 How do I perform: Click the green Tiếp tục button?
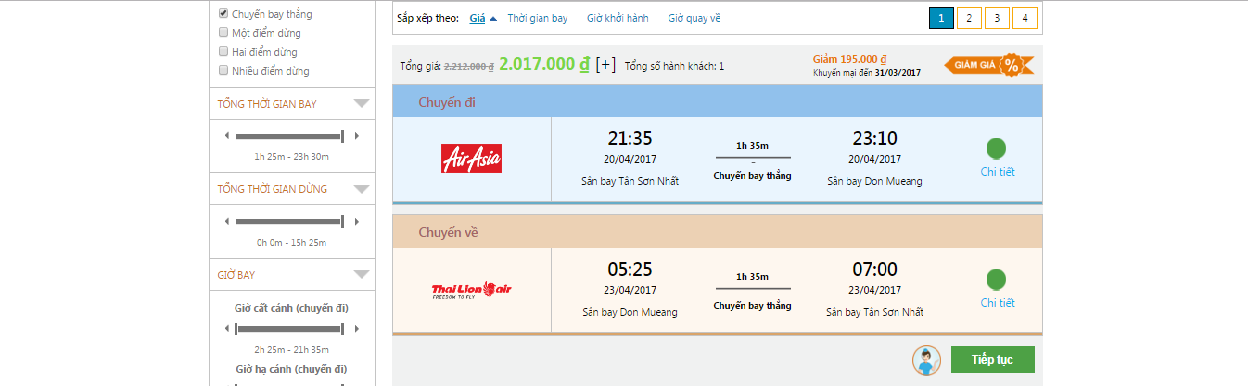click(x=992, y=360)
